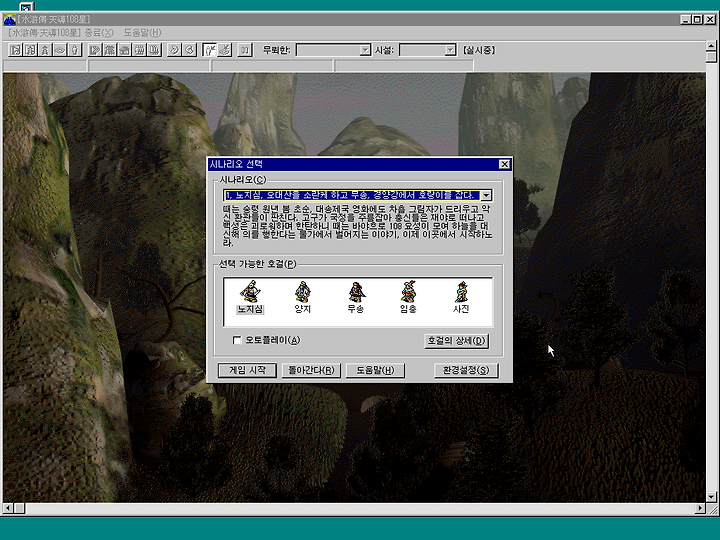Maximize the main game window
The width and height of the screenshot is (720, 540).
click(x=697, y=19)
